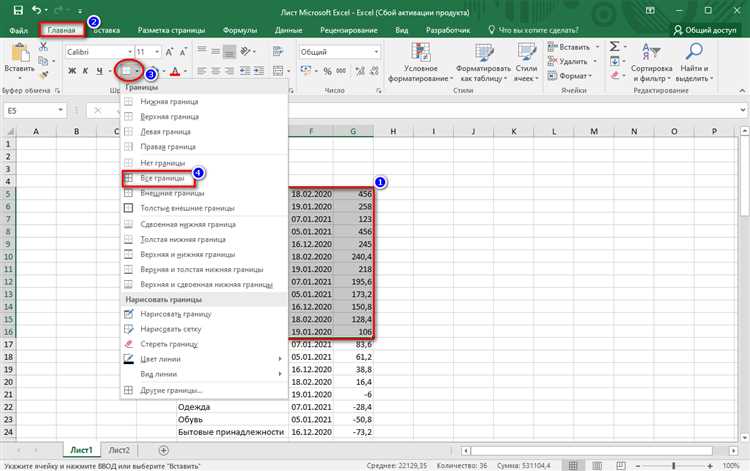Open the Общий number format dropdown
This screenshot has width=750, height=471.
tap(376, 52)
